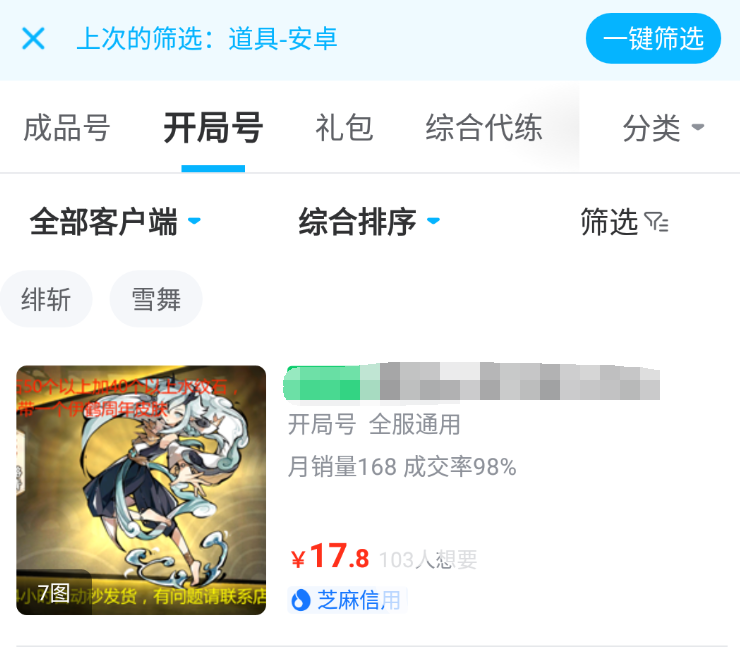Open the product thumbnail image
The image size is (740, 658).
pyautogui.click(x=141, y=490)
